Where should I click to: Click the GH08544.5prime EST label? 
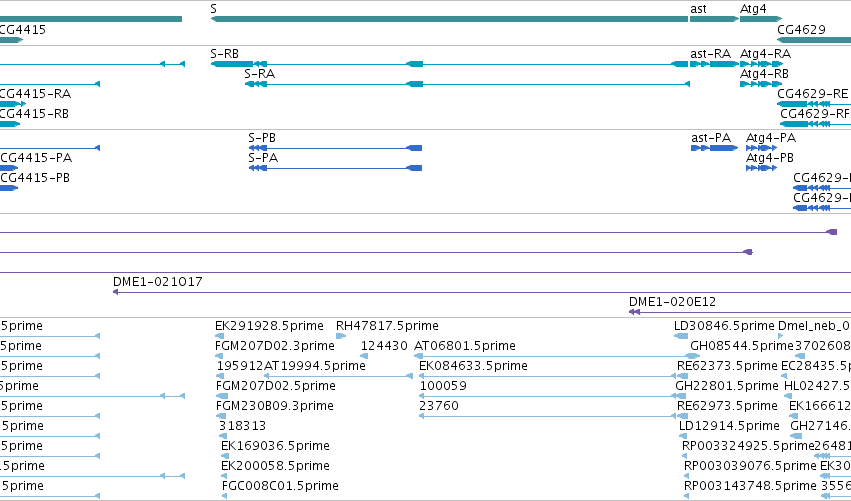(x=742, y=346)
